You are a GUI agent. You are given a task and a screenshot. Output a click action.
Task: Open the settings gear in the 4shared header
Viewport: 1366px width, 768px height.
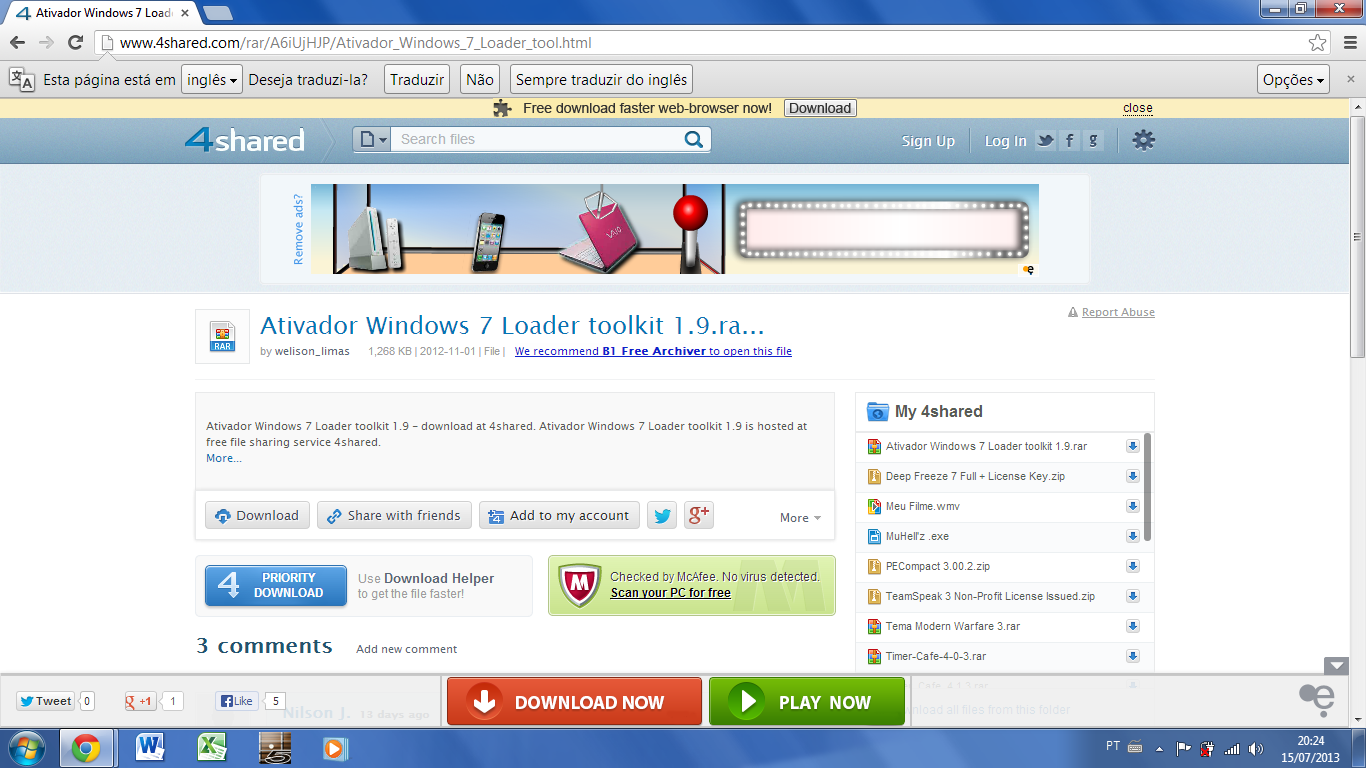[1143, 140]
